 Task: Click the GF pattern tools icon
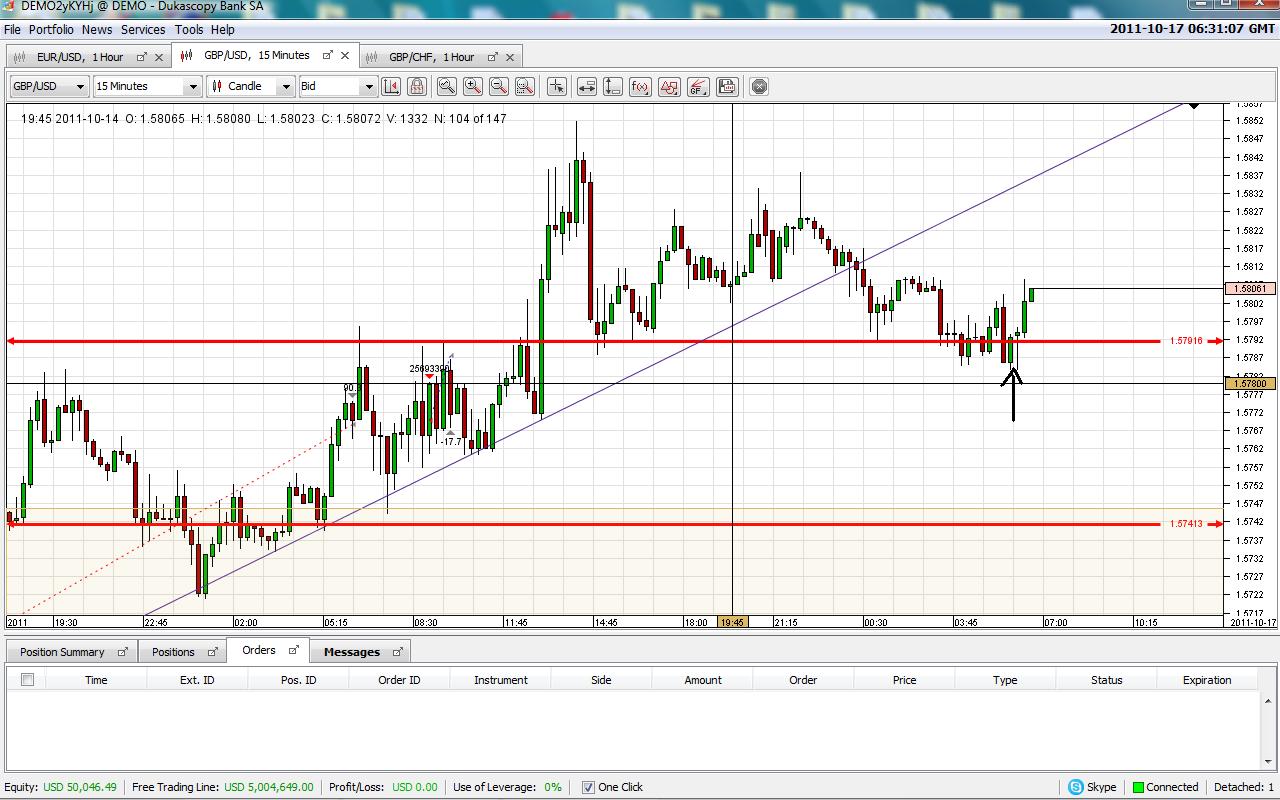[698, 86]
